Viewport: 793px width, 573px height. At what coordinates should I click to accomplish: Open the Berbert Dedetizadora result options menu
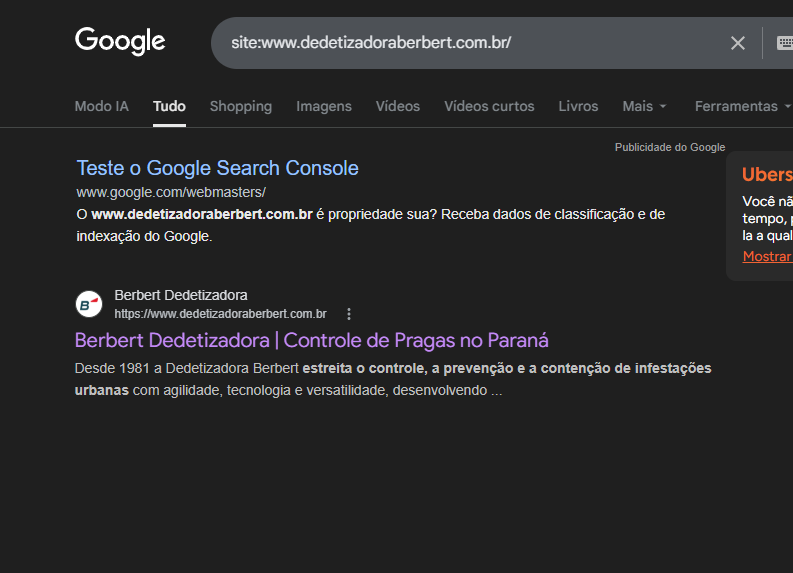(x=349, y=314)
